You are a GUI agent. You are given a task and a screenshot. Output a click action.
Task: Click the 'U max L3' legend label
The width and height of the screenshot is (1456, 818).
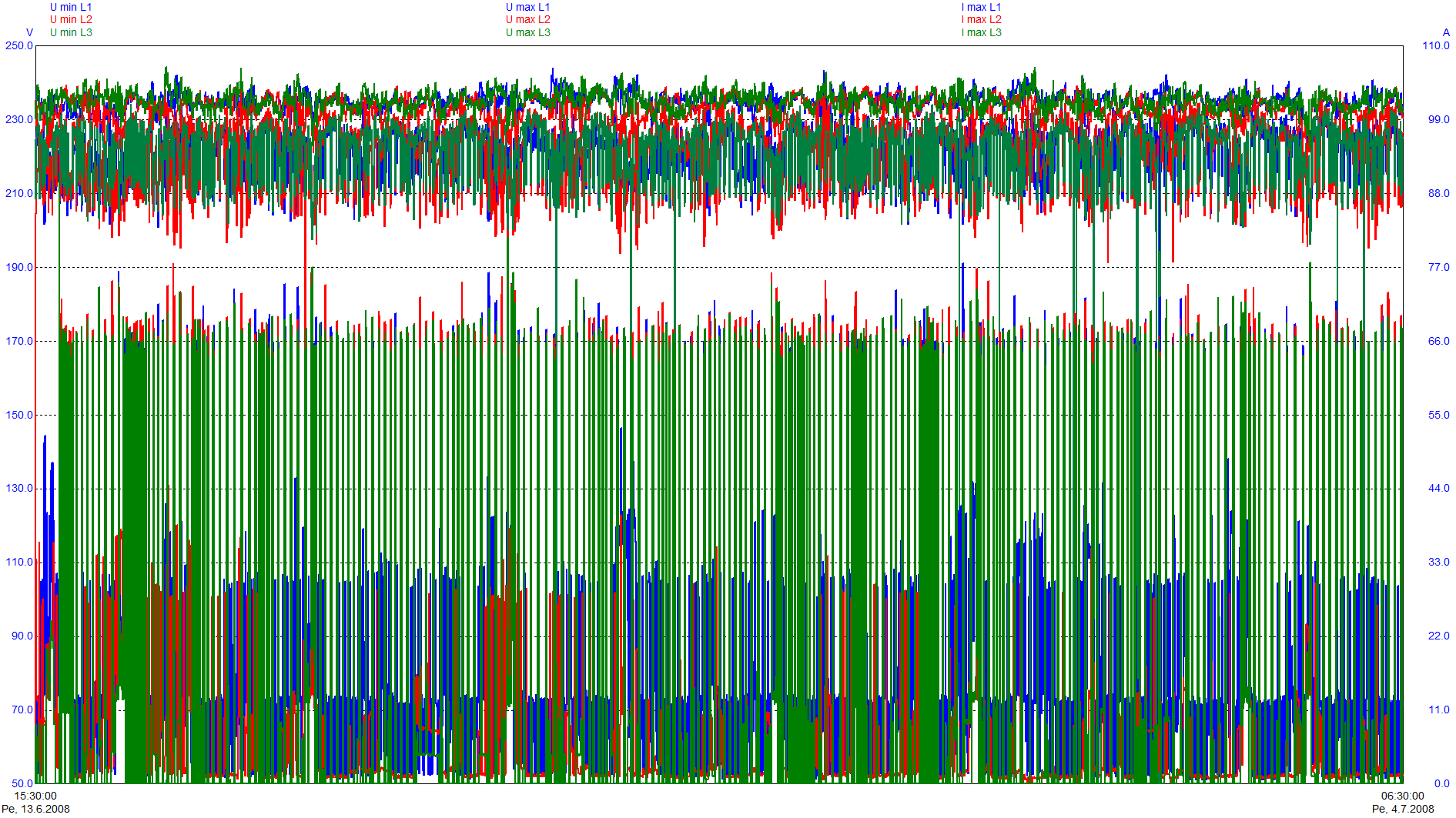(528, 32)
